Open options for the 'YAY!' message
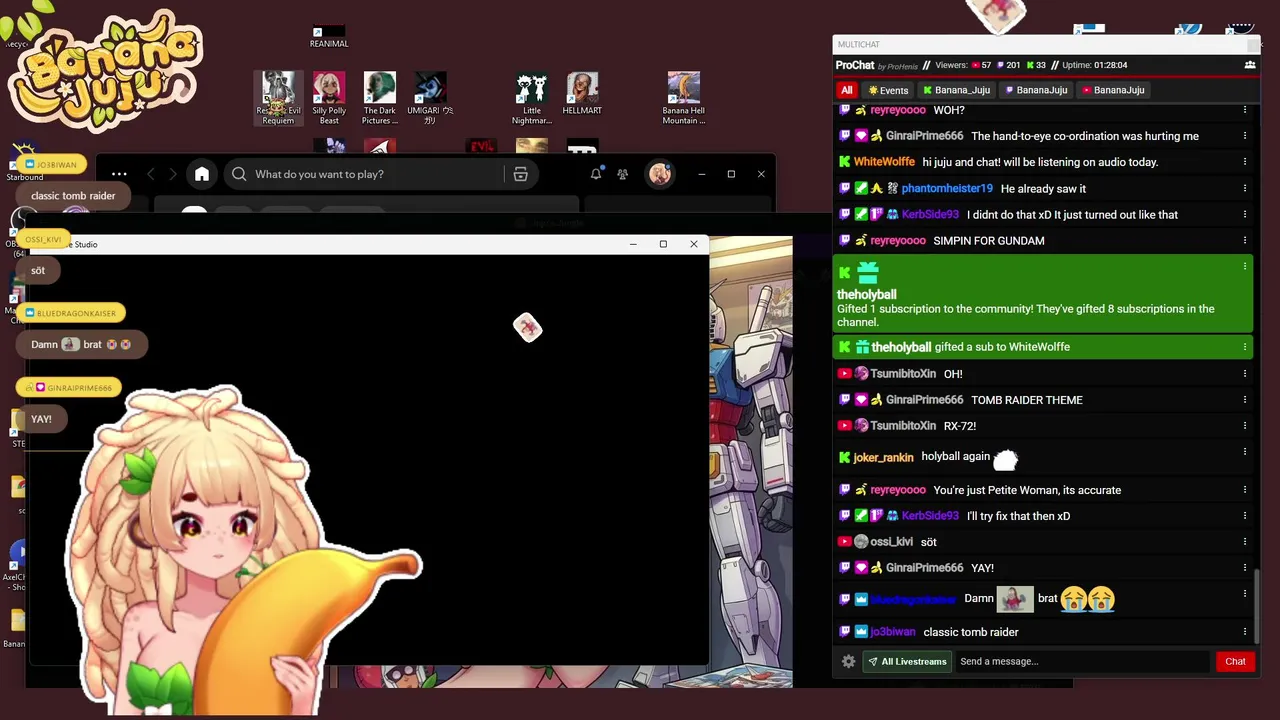The width and height of the screenshot is (1280, 720). point(1245,567)
